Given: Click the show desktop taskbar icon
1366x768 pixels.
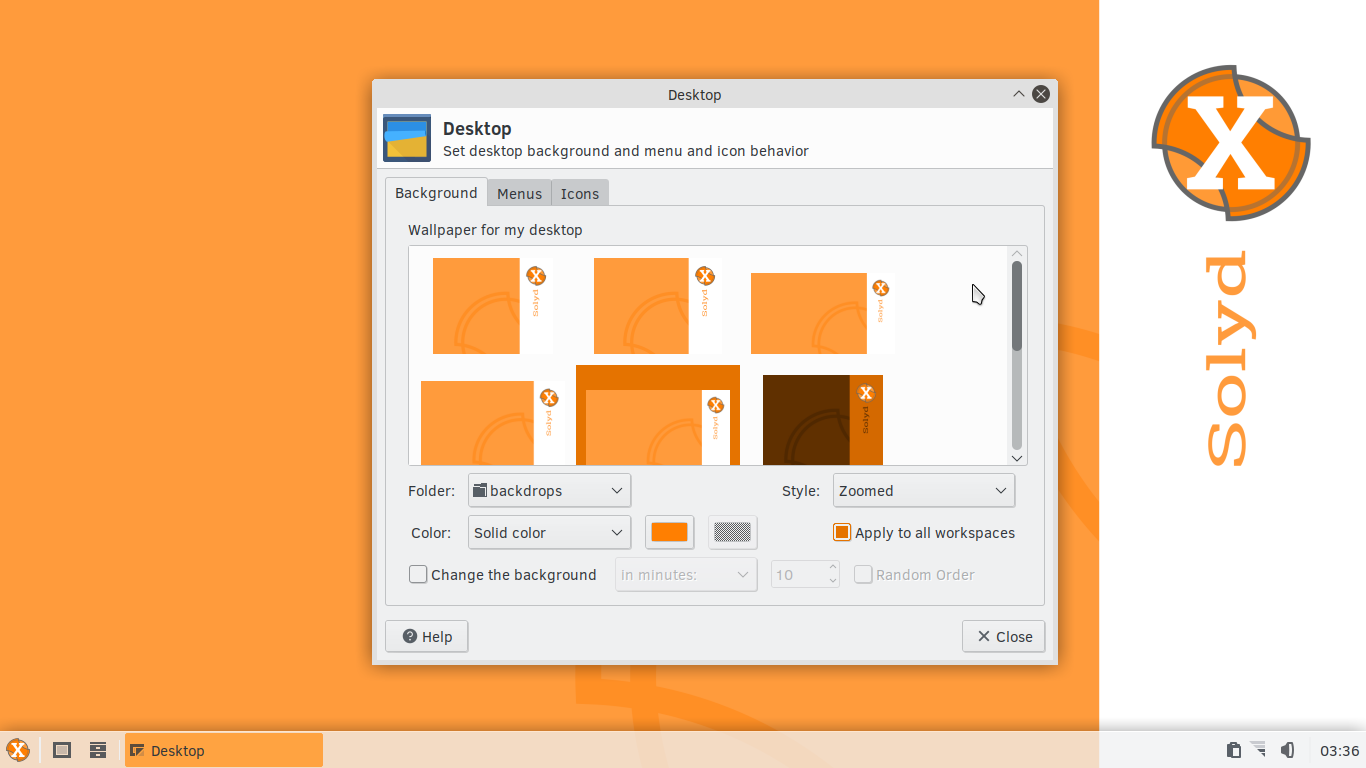Looking at the screenshot, I should (62, 750).
